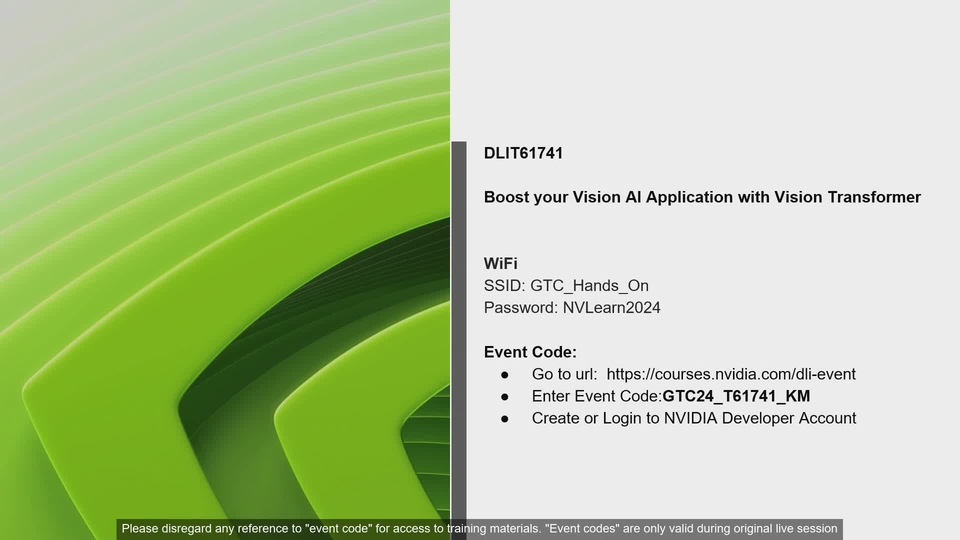Click the disregard event code disclaimer caption
This screenshot has width=960, height=540.
pyautogui.click(x=479, y=529)
